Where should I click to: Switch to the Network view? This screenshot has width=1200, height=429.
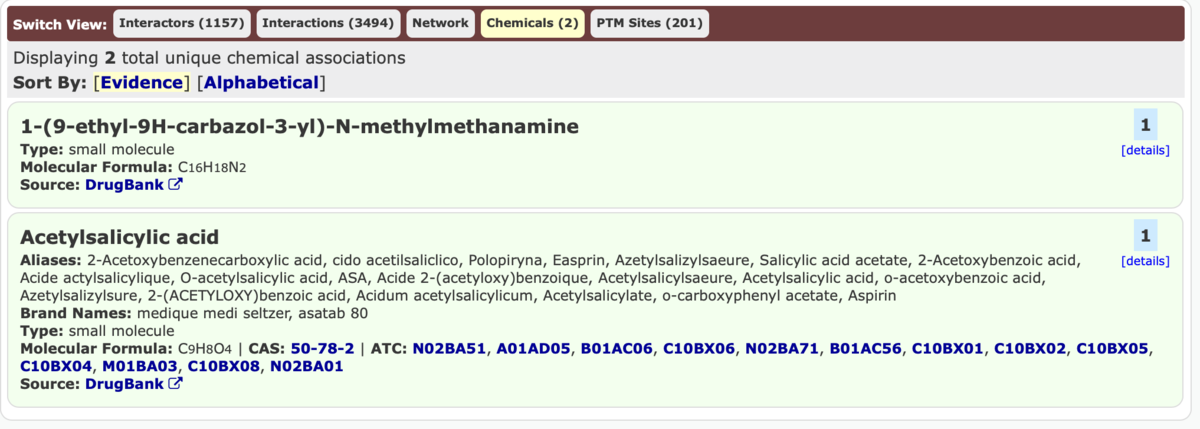[x=440, y=23]
